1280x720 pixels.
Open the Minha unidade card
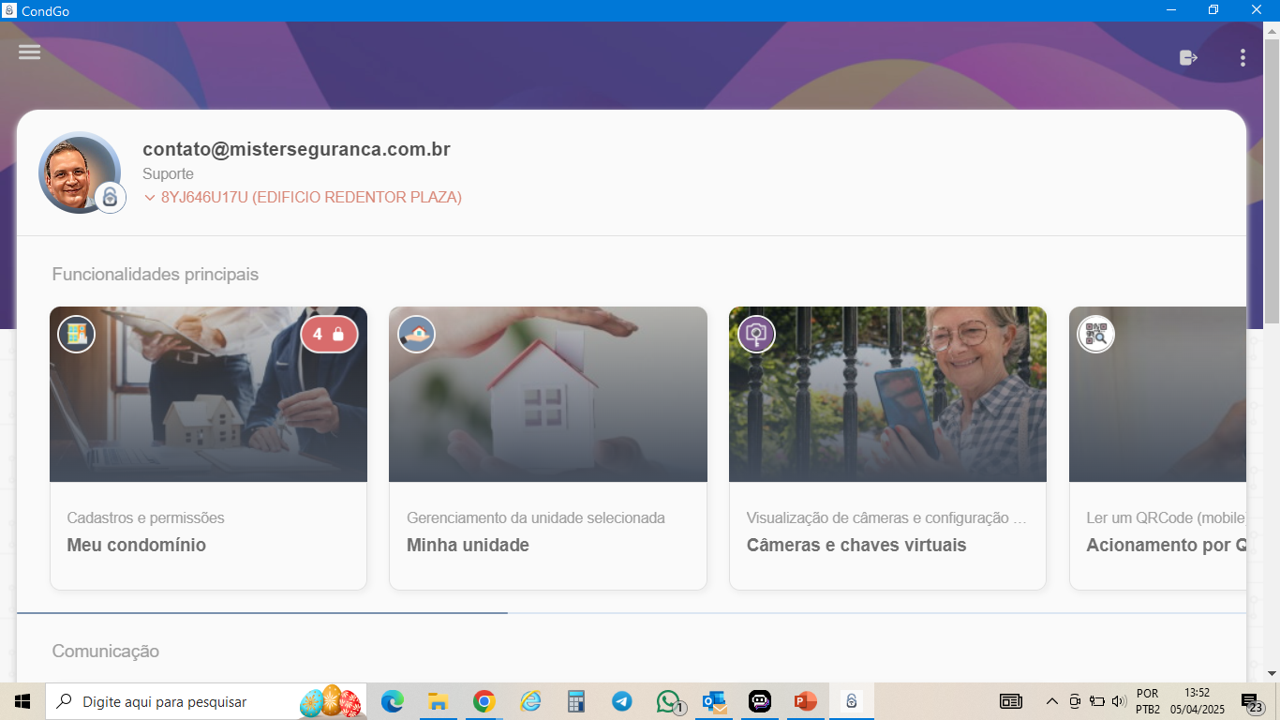pos(548,448)
